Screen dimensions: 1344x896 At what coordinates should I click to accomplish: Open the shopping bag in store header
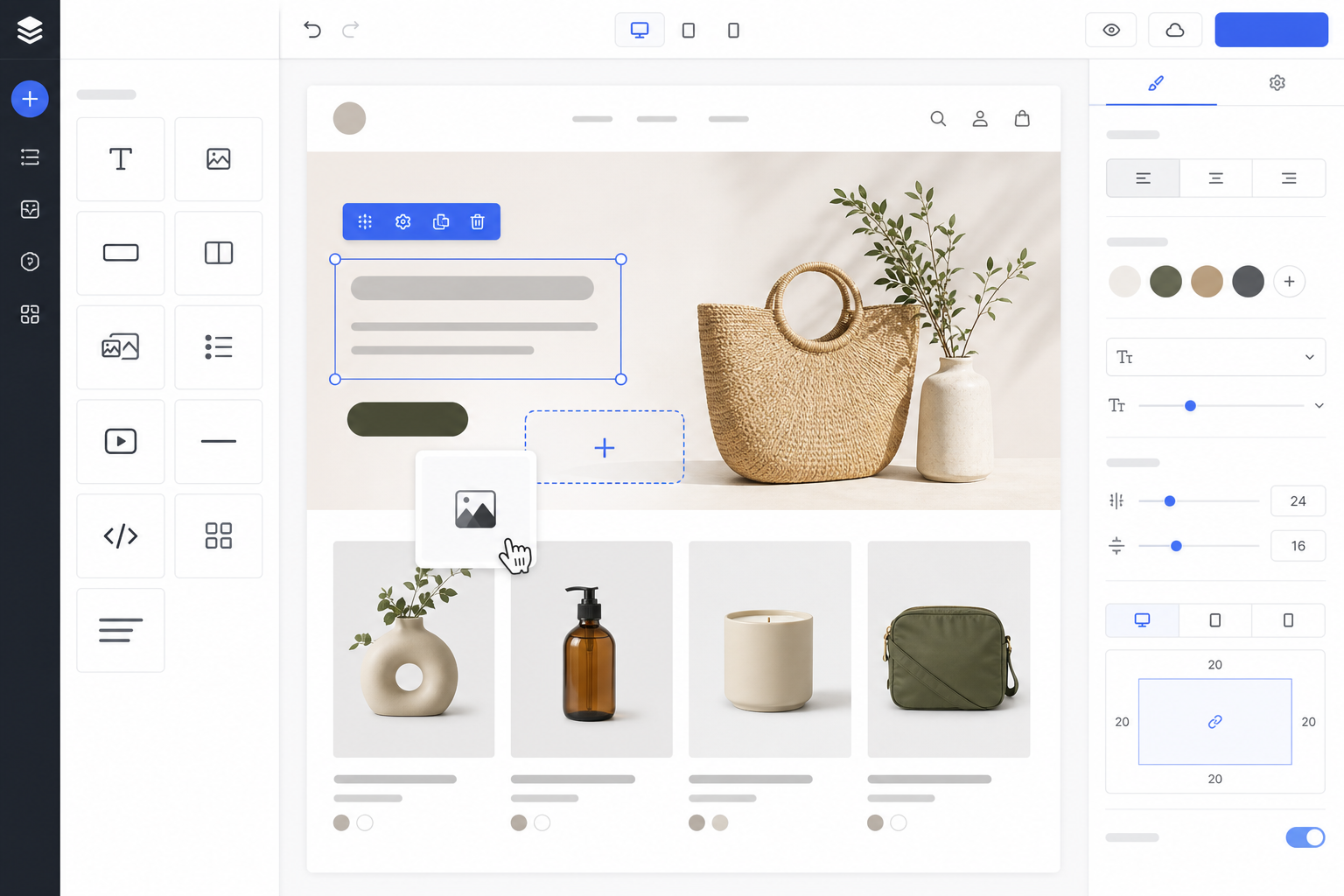click(1022, 118)
